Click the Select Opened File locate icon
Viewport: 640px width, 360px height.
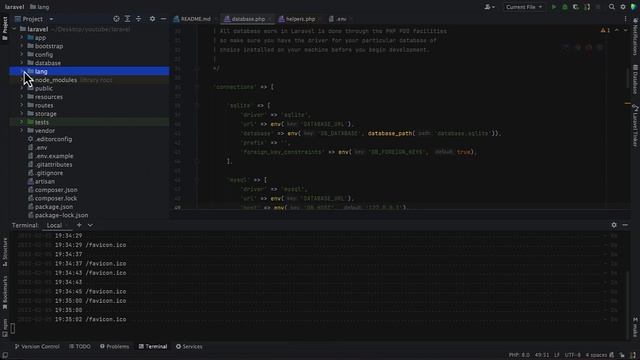tap(116, 19)
